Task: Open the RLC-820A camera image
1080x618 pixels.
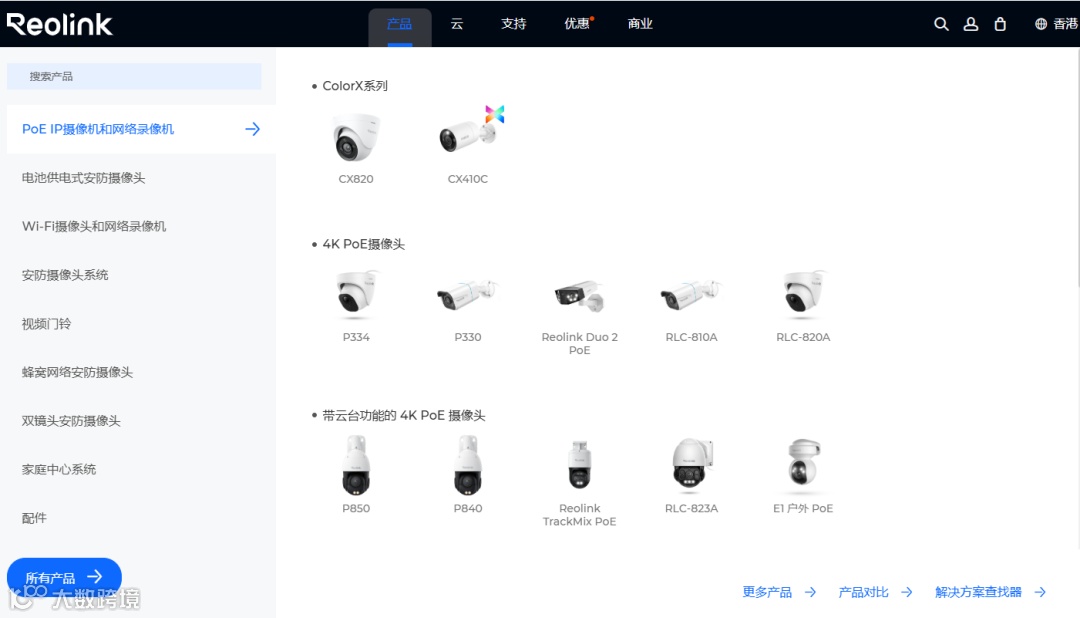Action: click(803, 294)
